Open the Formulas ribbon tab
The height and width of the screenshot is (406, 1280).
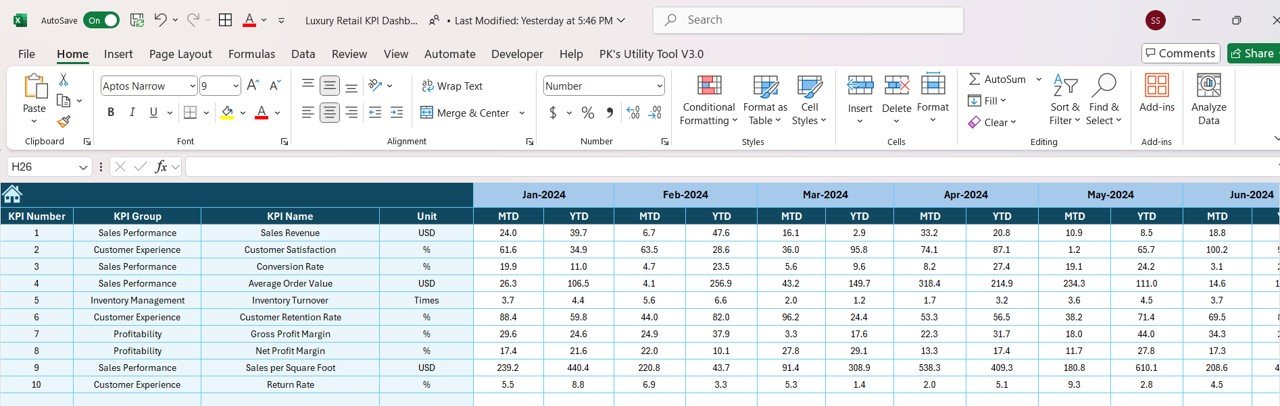click(251, 54)
